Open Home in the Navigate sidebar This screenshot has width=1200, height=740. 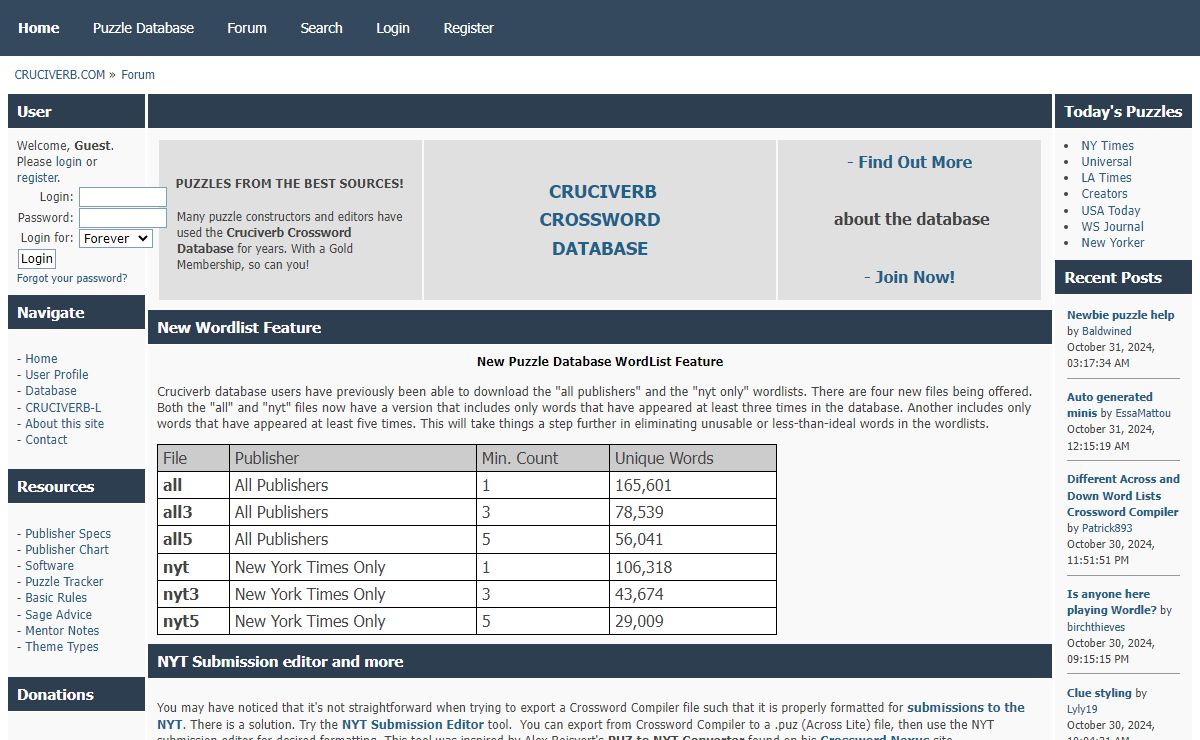click(41, 359)
